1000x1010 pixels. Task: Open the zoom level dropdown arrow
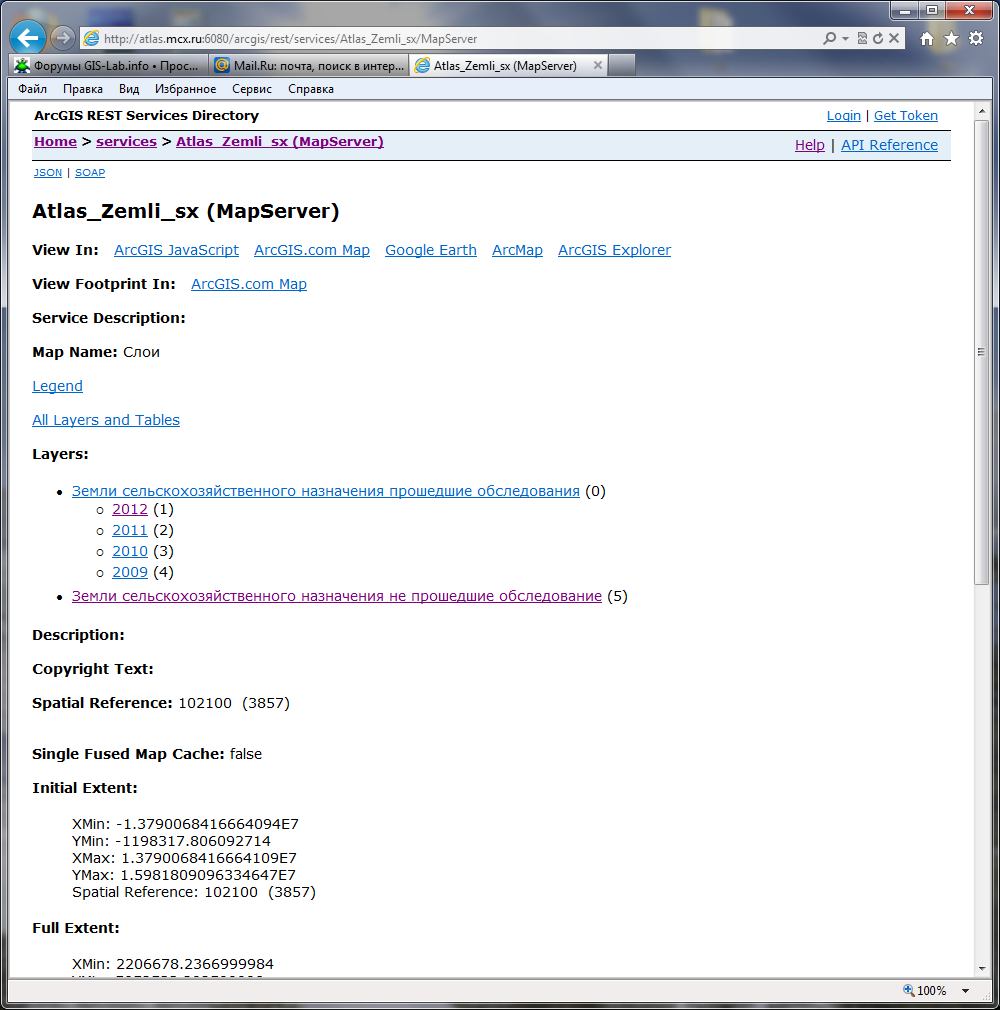click(965, 991)
